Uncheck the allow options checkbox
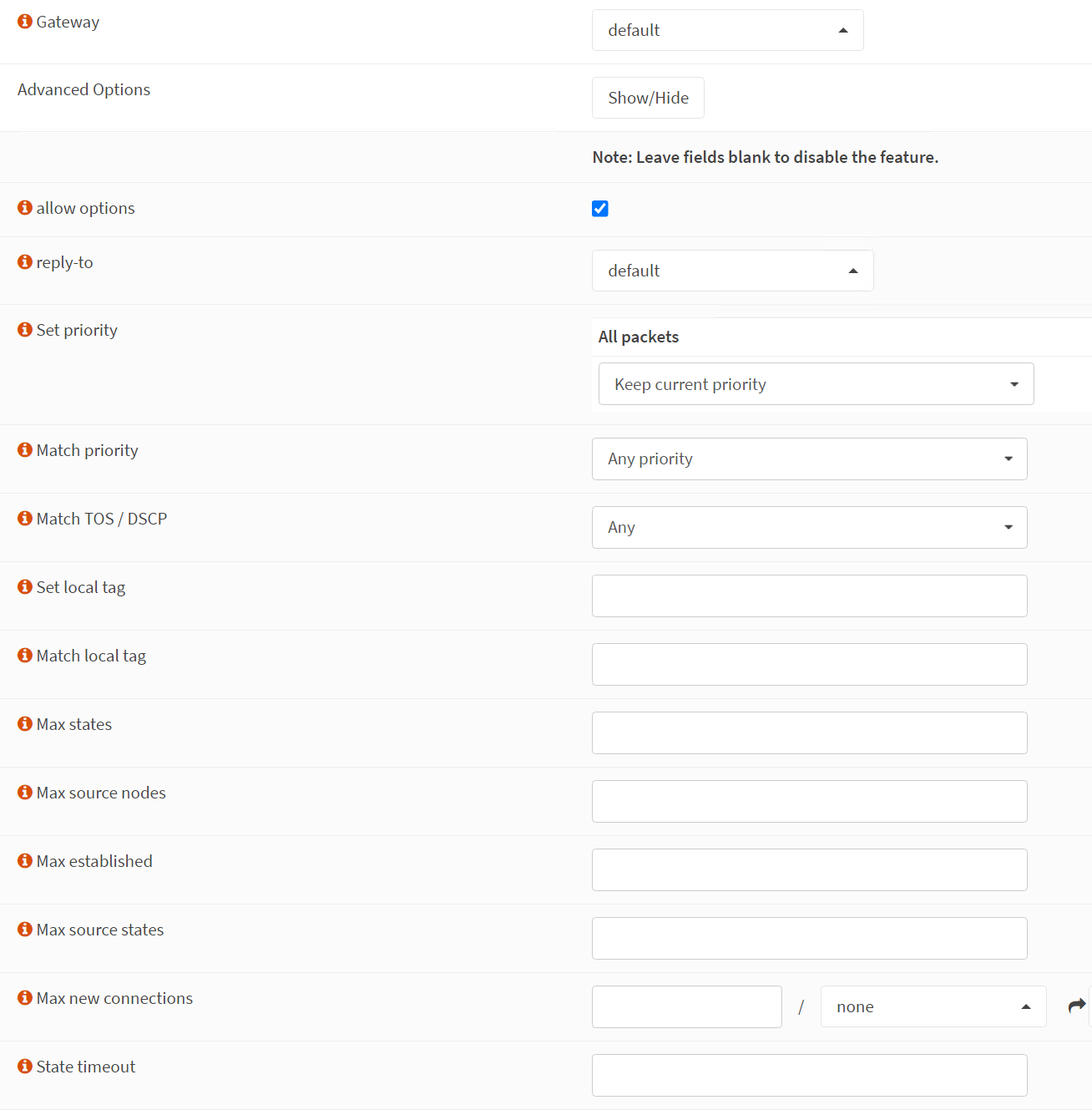 (600, 209)
